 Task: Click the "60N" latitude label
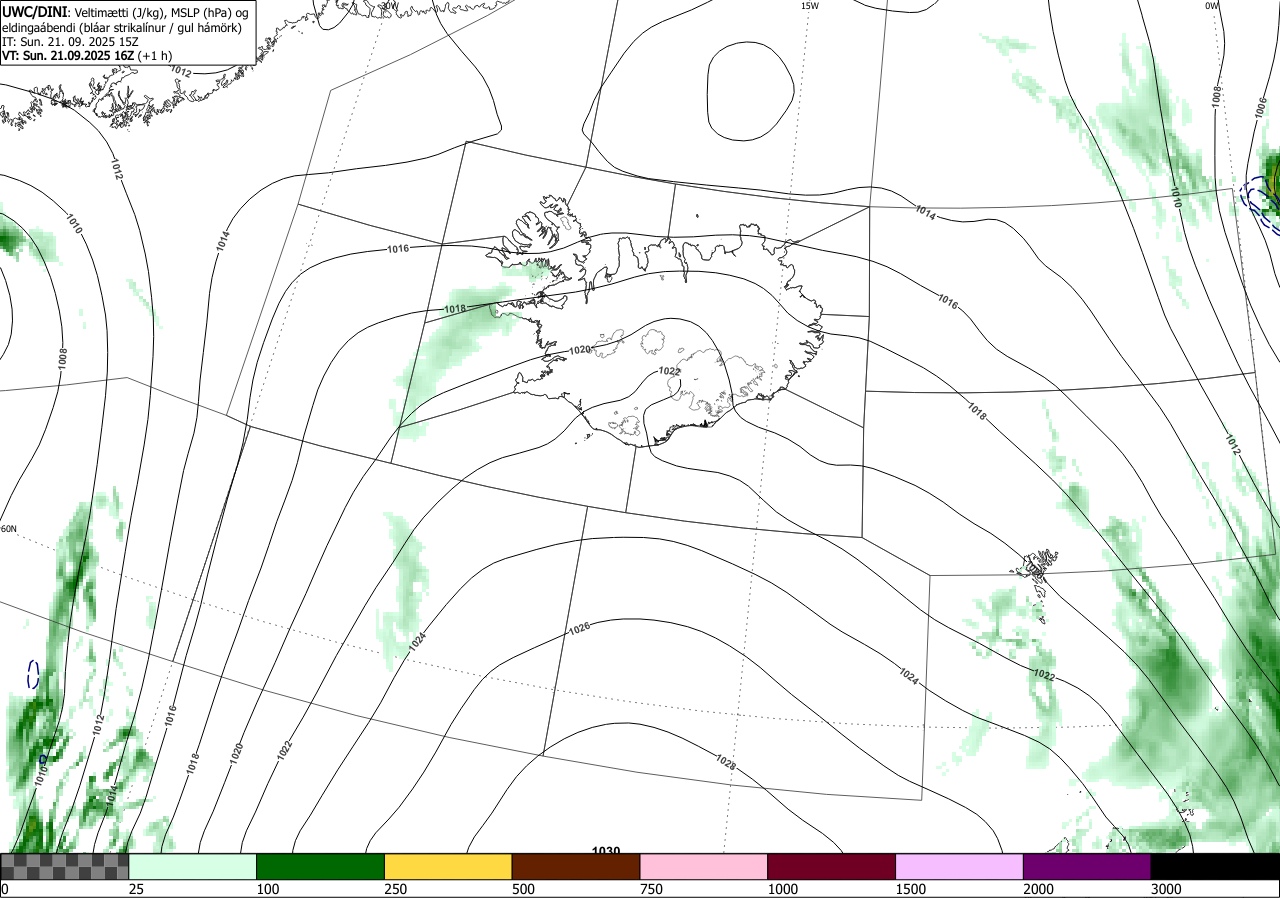click(9, 529)
